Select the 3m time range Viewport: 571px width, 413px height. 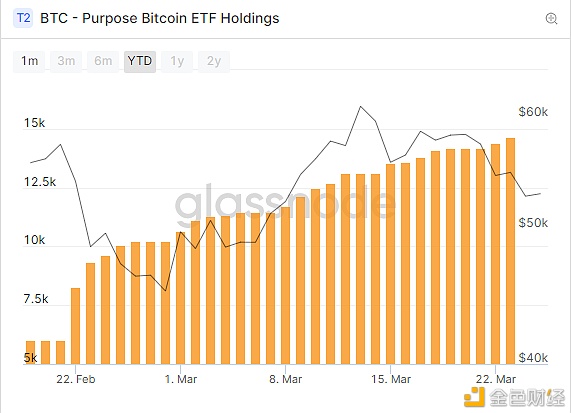click(x=66, y=61)
